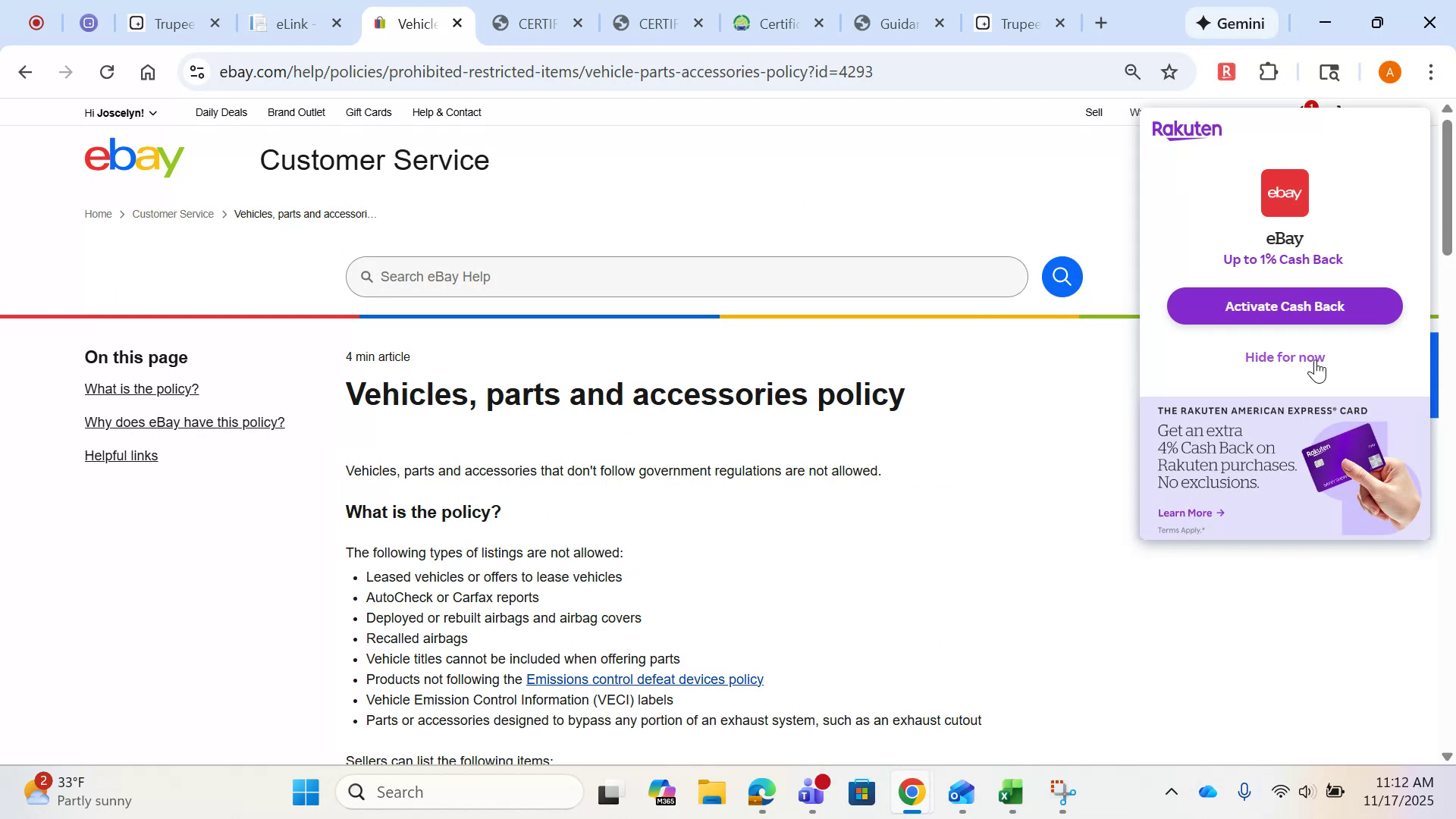This screenshot has height=819, width=1456.
Task: Open the Emissions control defeat devices policy link
Action: pyautogui.click(x=645, y=679)
